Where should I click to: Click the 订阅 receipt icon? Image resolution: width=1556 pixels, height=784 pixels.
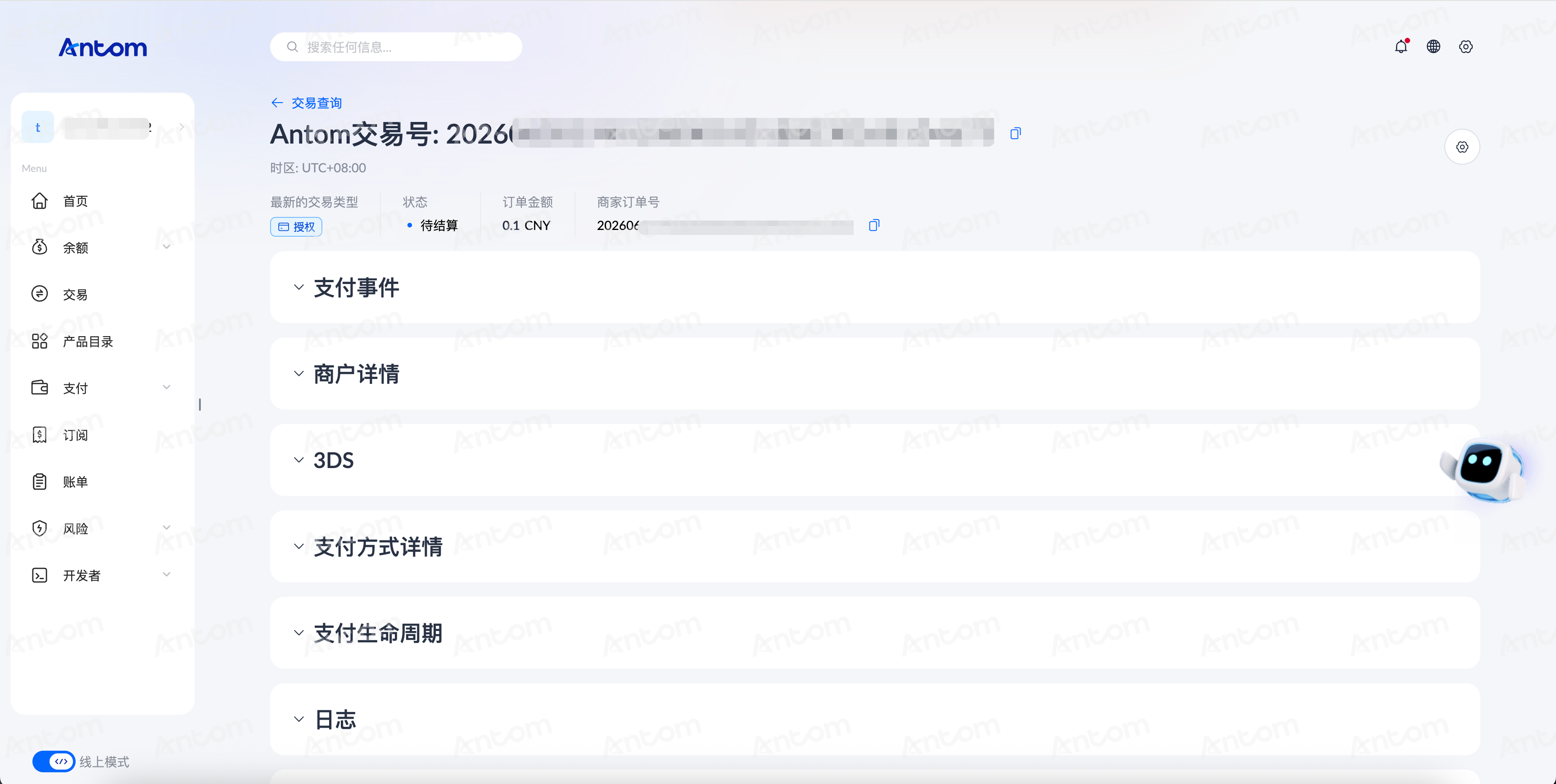click(39, 435)
